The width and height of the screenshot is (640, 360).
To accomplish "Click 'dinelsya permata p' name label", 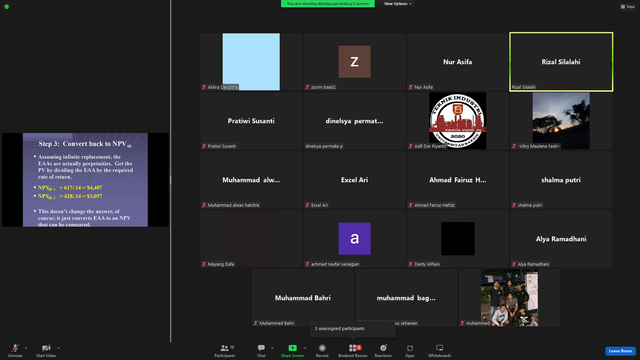I will (324, 146).
